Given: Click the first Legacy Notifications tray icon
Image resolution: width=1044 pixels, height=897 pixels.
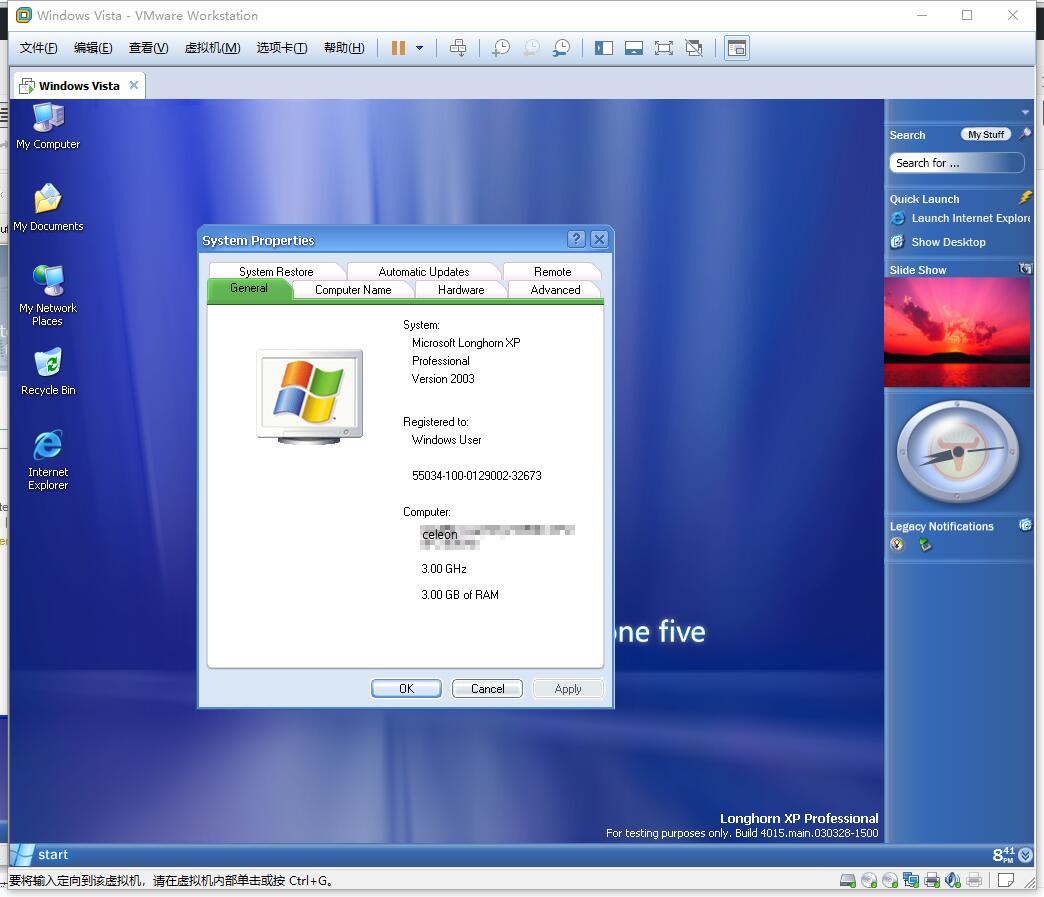Looking at the screenshot, I should click(x=898, y=545).
